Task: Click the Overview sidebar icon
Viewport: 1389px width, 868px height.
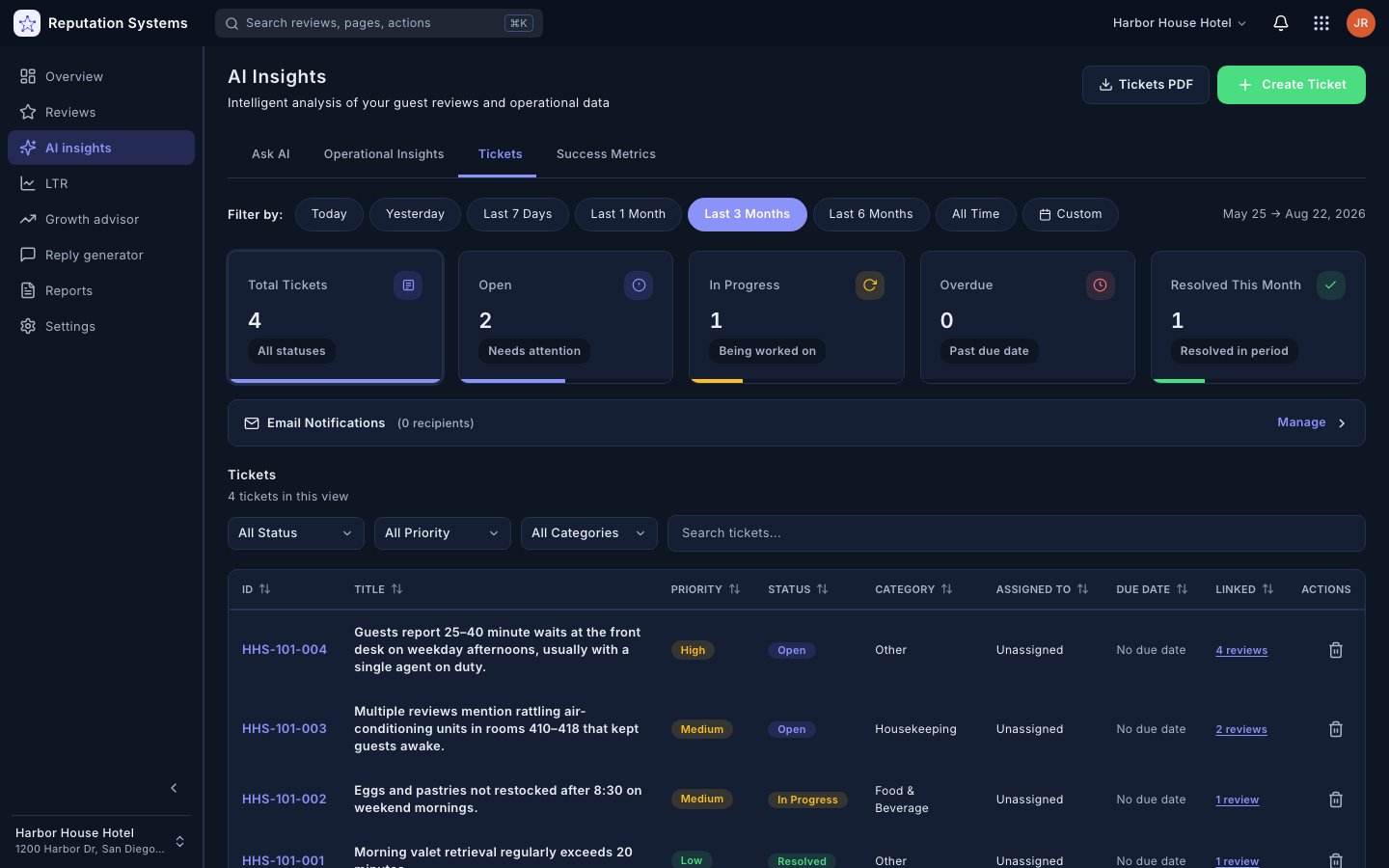Action: click(x=28, y=76)
